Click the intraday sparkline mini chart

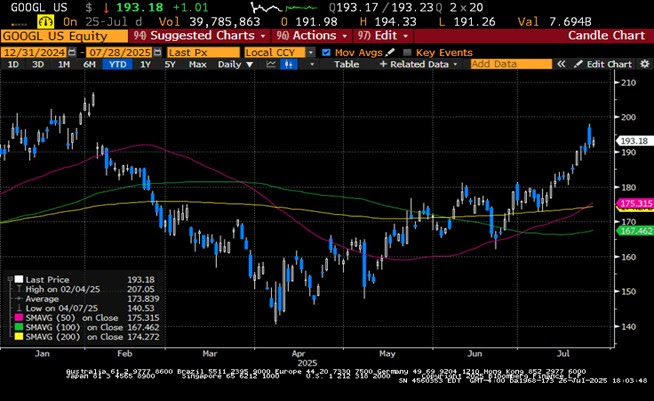pyautogui.click(x=284, y=8)
